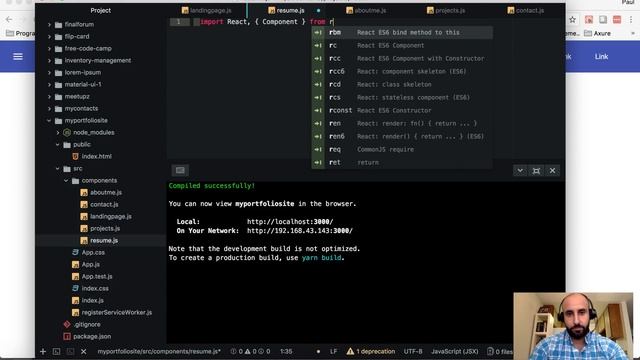640x360 pixels.
Task: Choose the ren6 render ES6 snippet
Action: tap(402, 136)
